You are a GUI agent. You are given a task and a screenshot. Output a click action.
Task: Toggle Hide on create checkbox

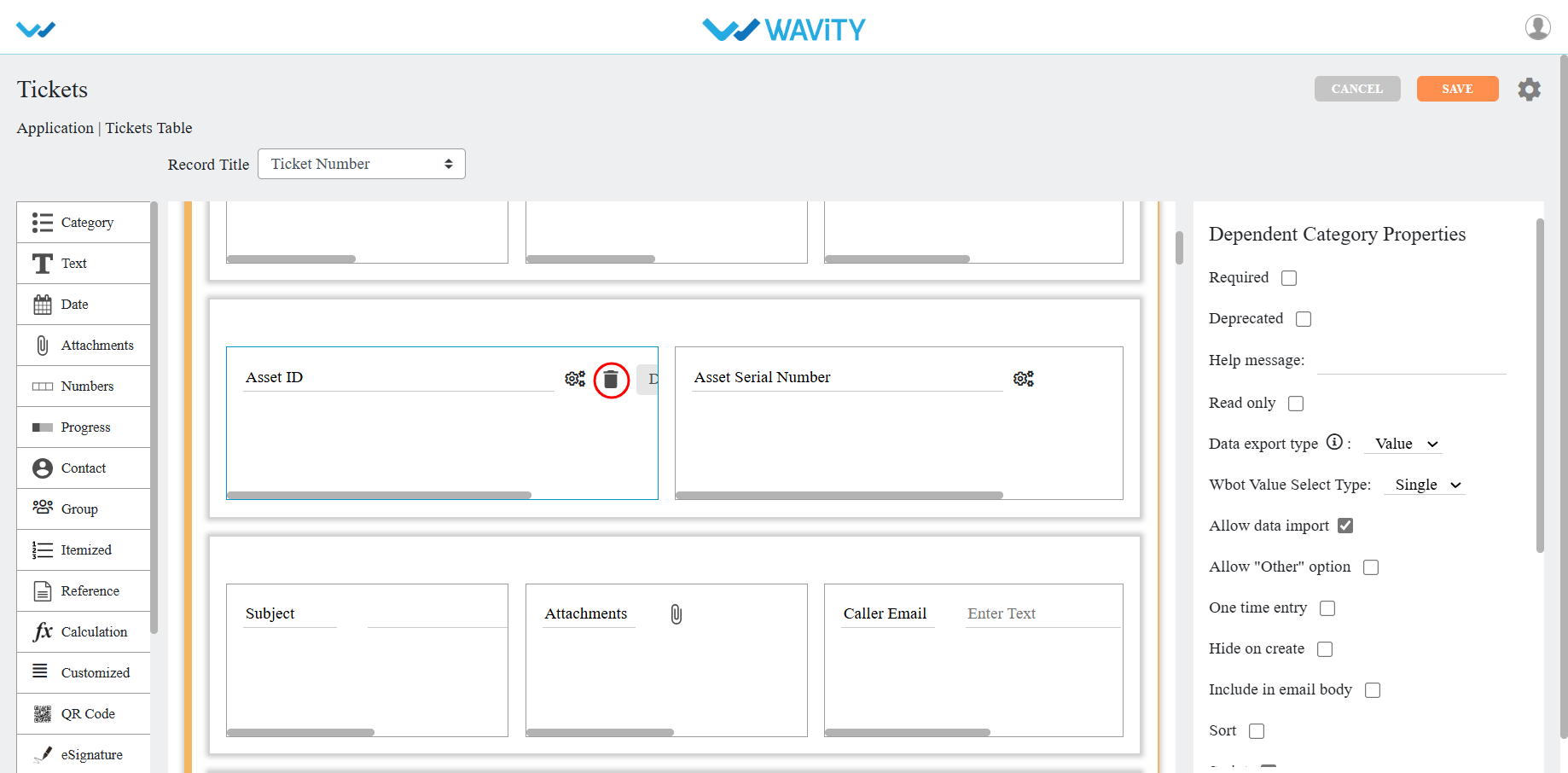click(x=1325, y=649)
